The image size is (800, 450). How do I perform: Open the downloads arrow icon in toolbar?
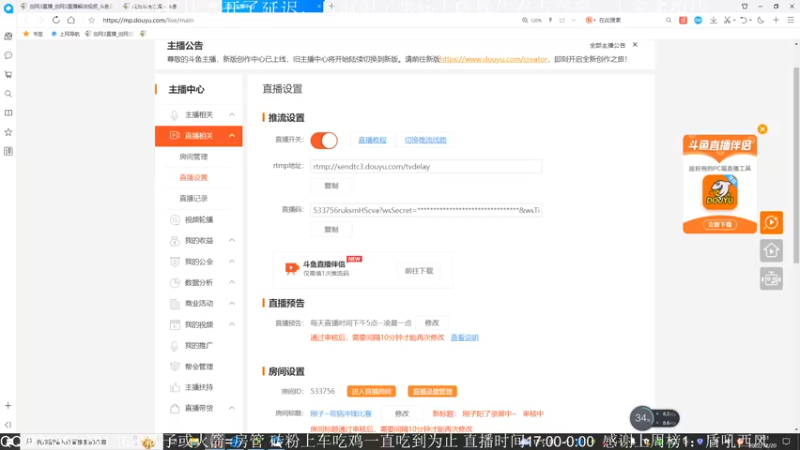tap(713, 20)
